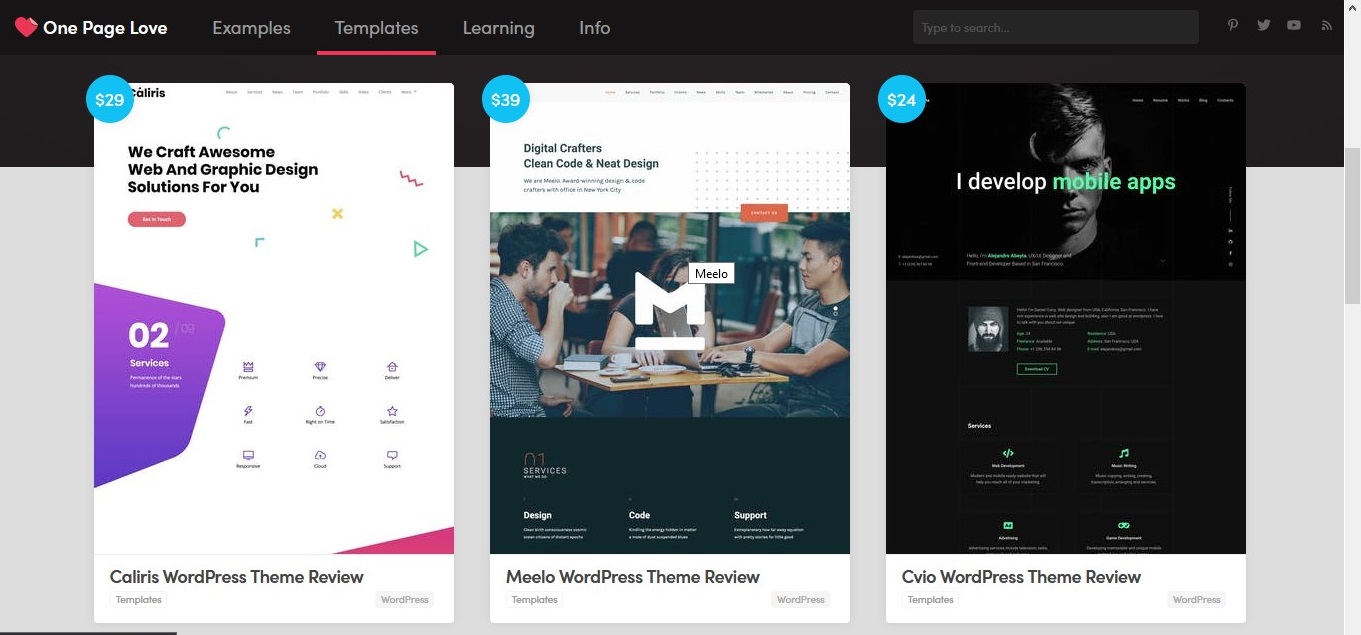
Task: Open Meelo WordPress Theme Review link
Action: [x=633, y=577]
